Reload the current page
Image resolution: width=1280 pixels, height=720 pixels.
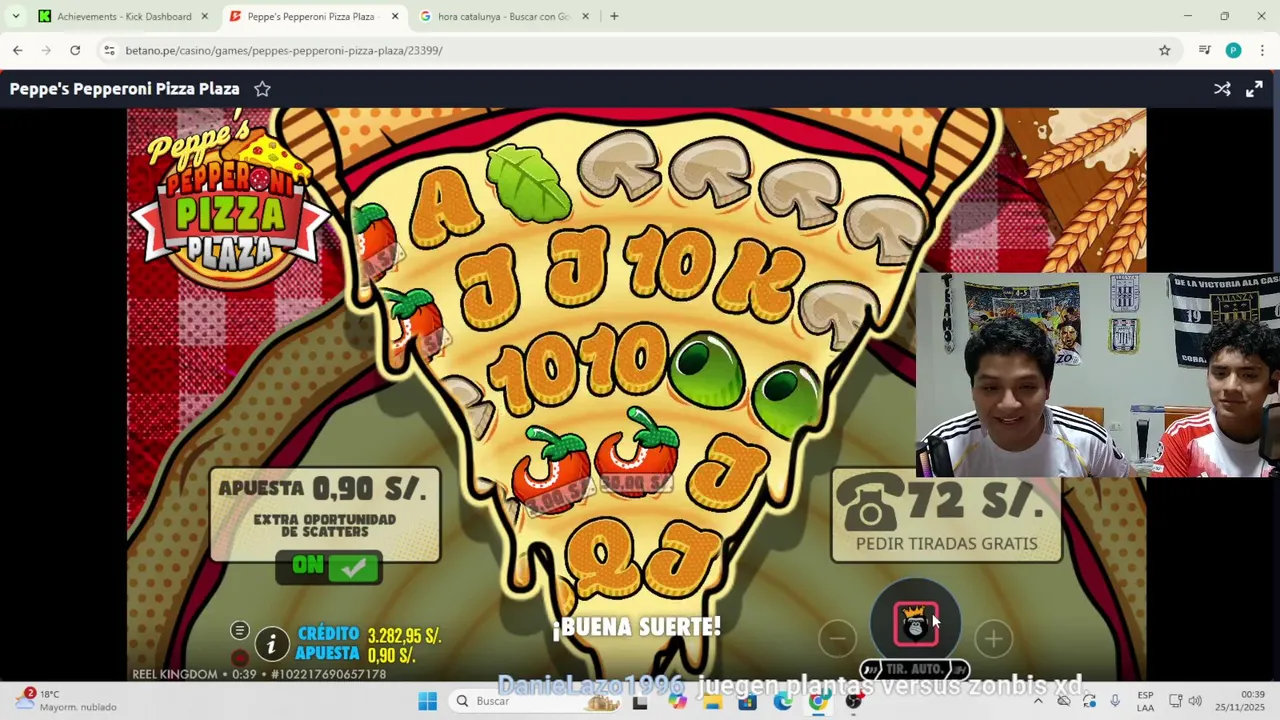(75, 50)
